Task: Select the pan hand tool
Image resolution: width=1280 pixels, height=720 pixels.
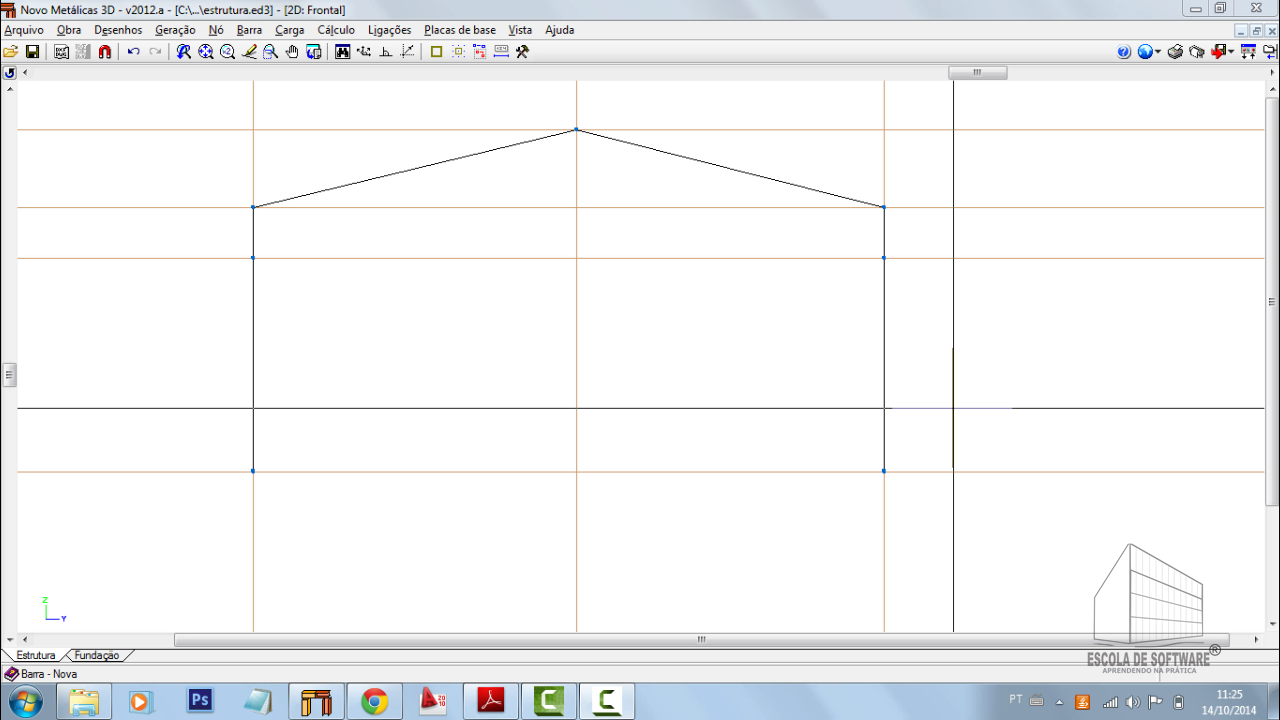Action: point(292,52)
